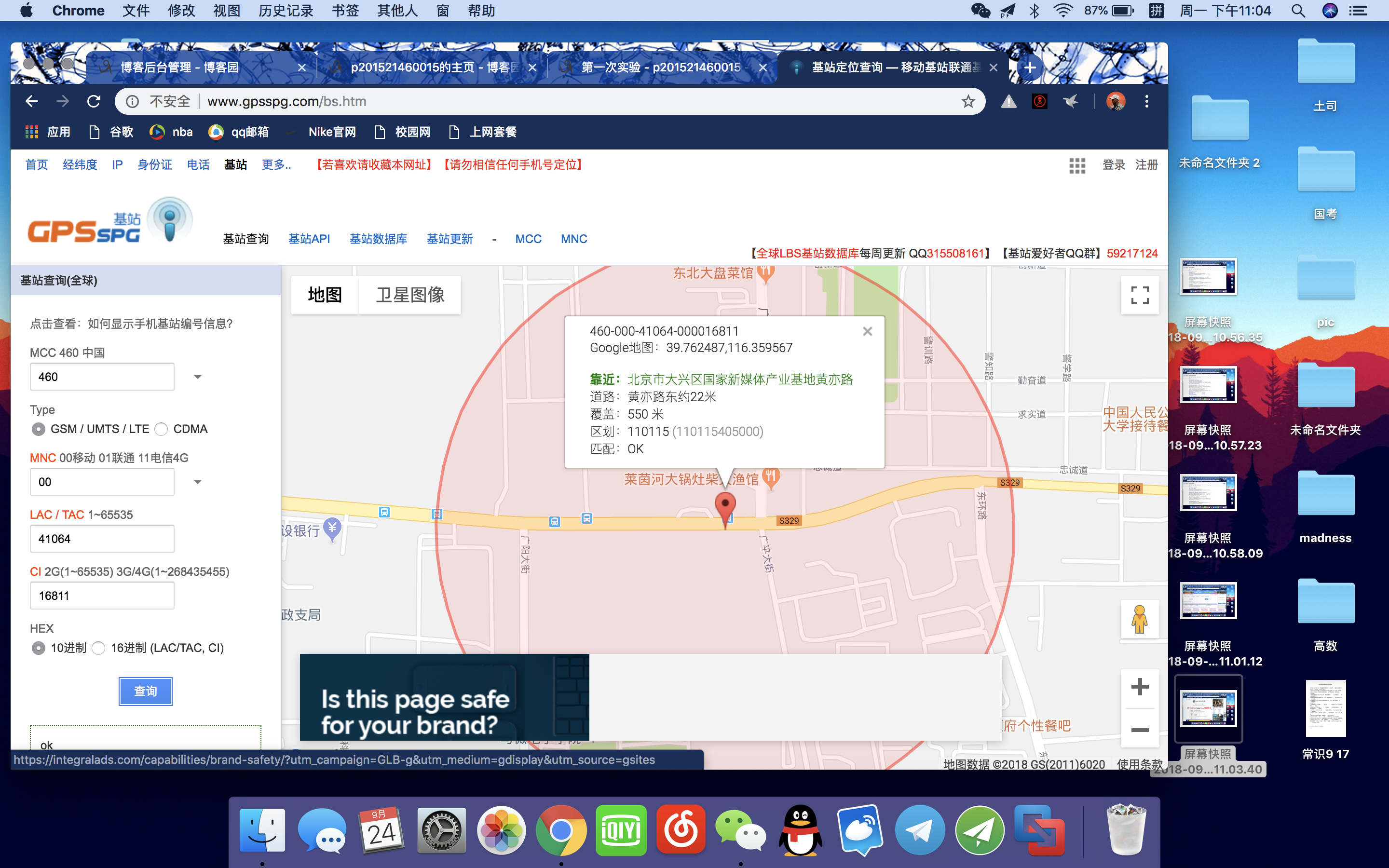
Task: Bookmark this page with the star icon
Action: click(x=968, y=102)
